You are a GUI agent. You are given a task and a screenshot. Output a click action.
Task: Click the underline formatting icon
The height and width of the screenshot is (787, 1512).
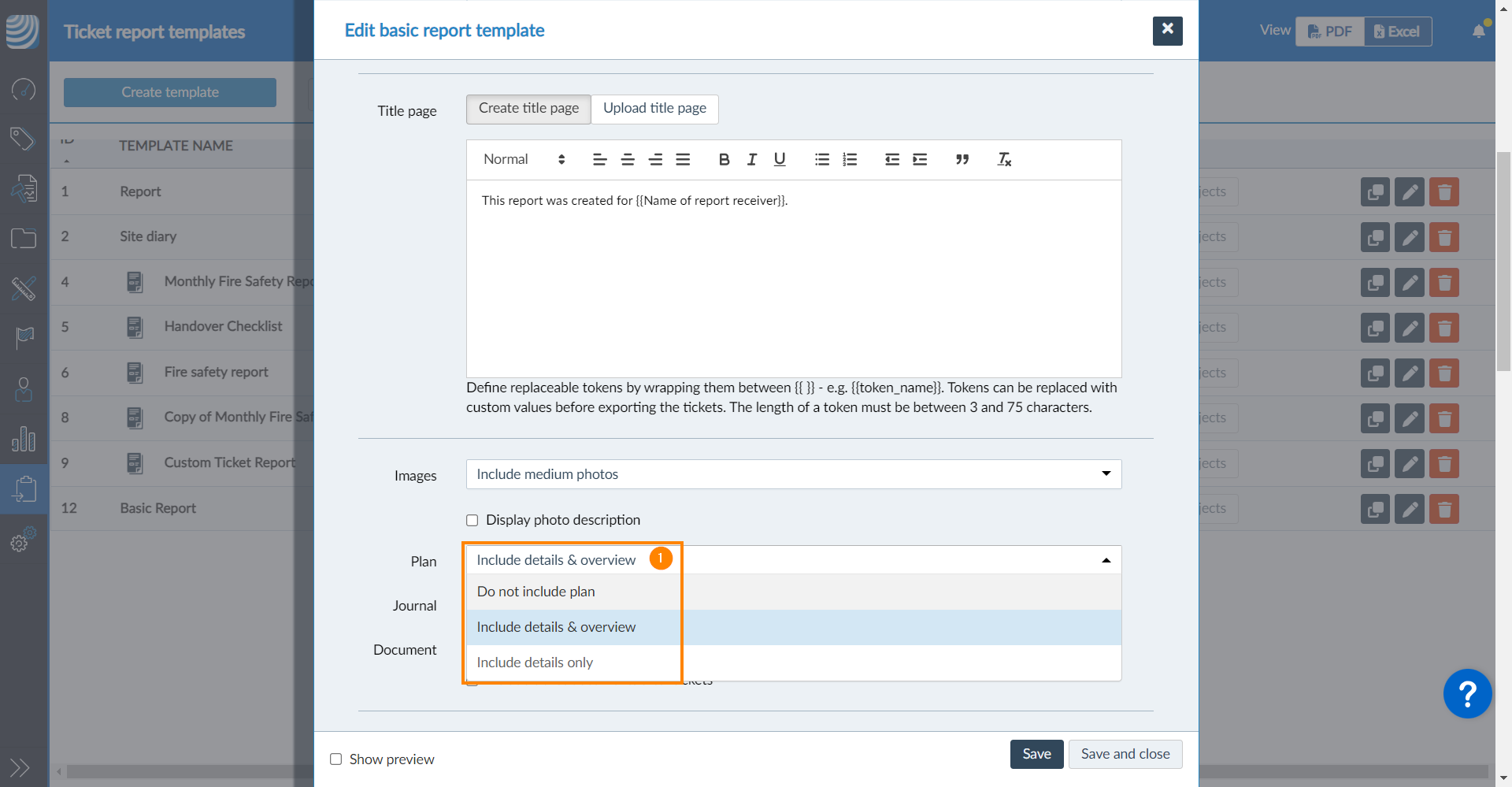[x=779, y=160]
